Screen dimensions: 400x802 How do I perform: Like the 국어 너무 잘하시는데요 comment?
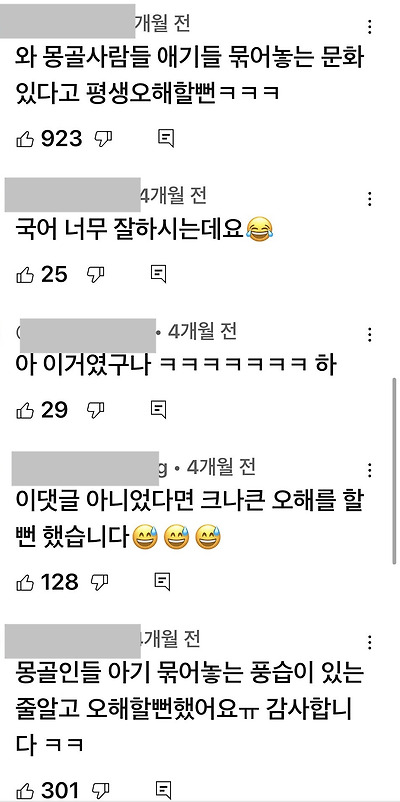pos(25,275)
